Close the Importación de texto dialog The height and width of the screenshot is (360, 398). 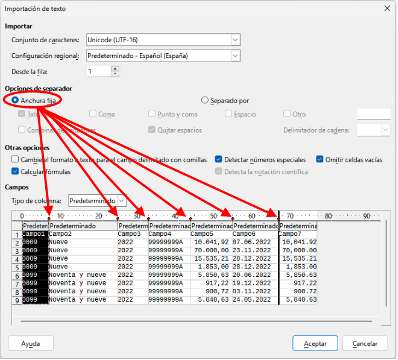click(387, 9)
